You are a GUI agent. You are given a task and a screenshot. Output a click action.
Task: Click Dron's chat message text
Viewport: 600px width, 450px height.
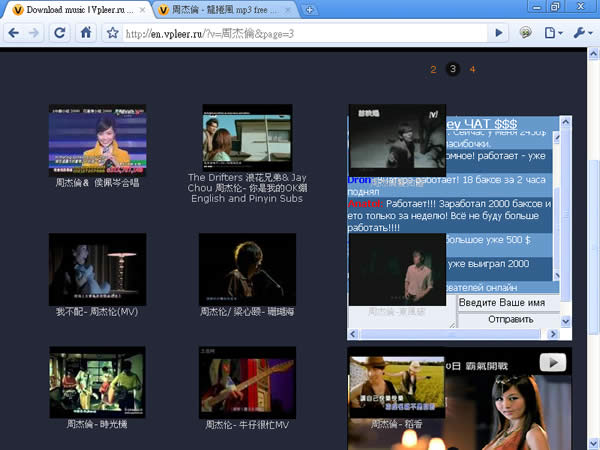tap(447, 186)
